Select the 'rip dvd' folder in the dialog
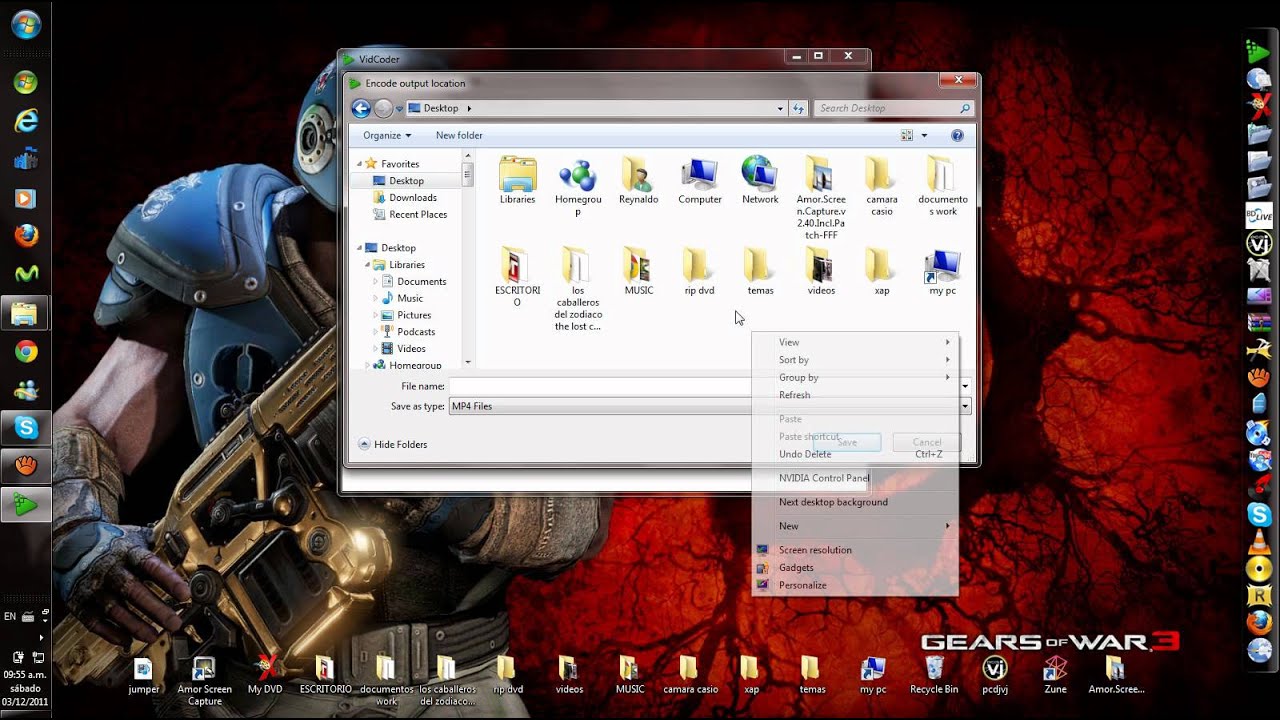The height and width of the screenshot is (720, 1280). pos(699,272)
